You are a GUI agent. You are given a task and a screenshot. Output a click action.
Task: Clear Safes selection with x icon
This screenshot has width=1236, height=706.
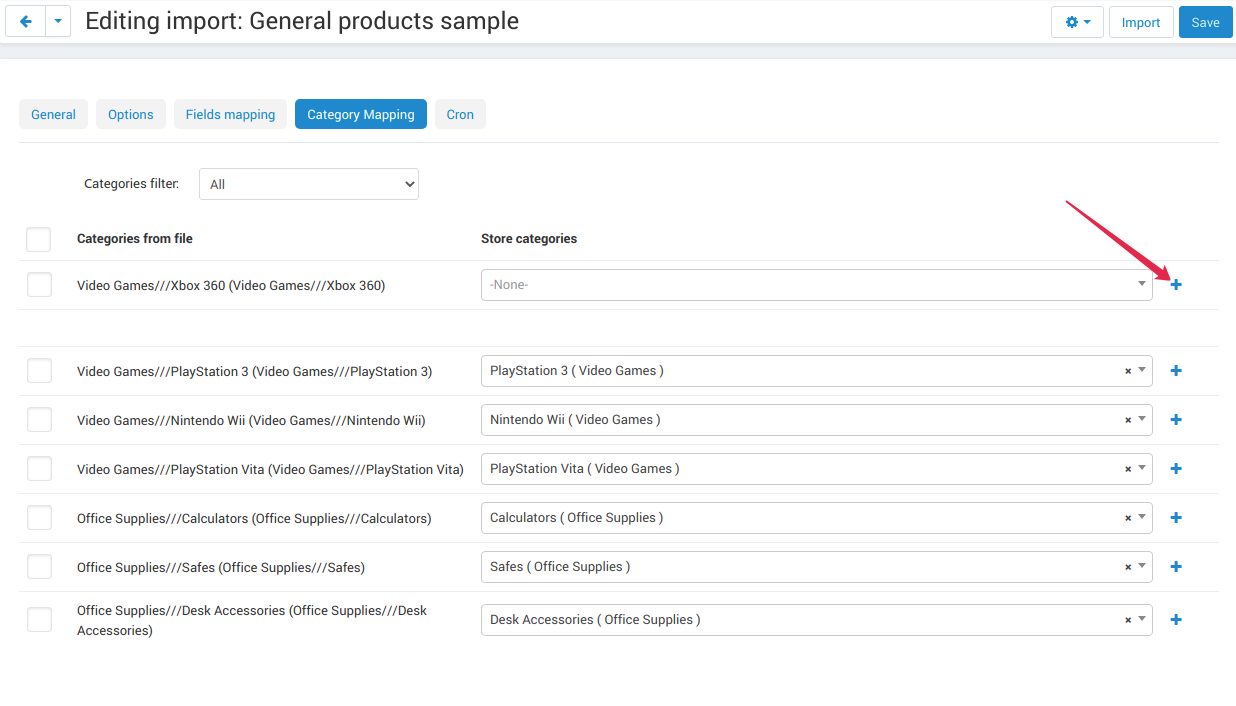click(x=1128, y=567)
